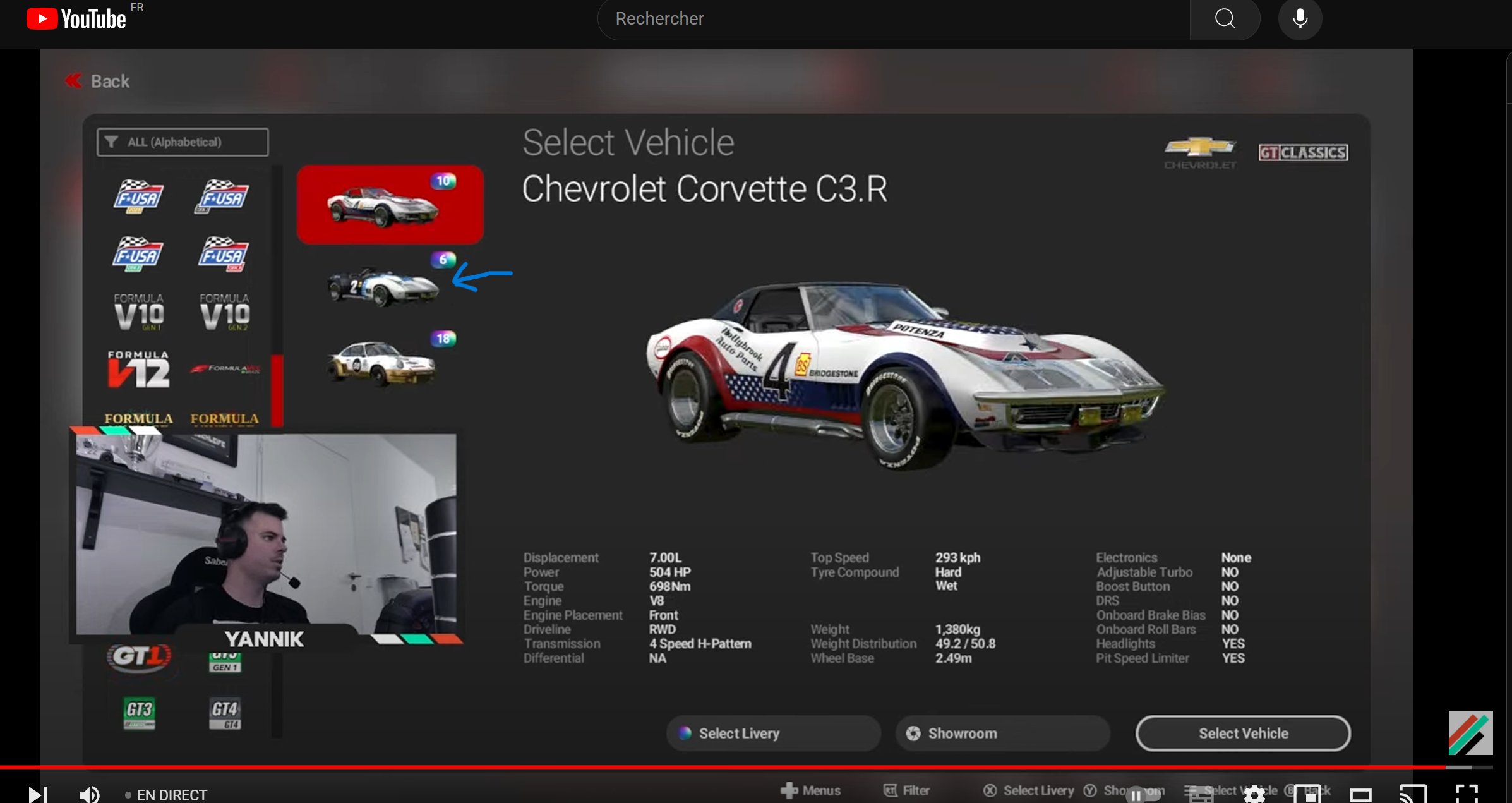Click the 7.00L displacement value
1512x803 pixels.
pos(666,558)
